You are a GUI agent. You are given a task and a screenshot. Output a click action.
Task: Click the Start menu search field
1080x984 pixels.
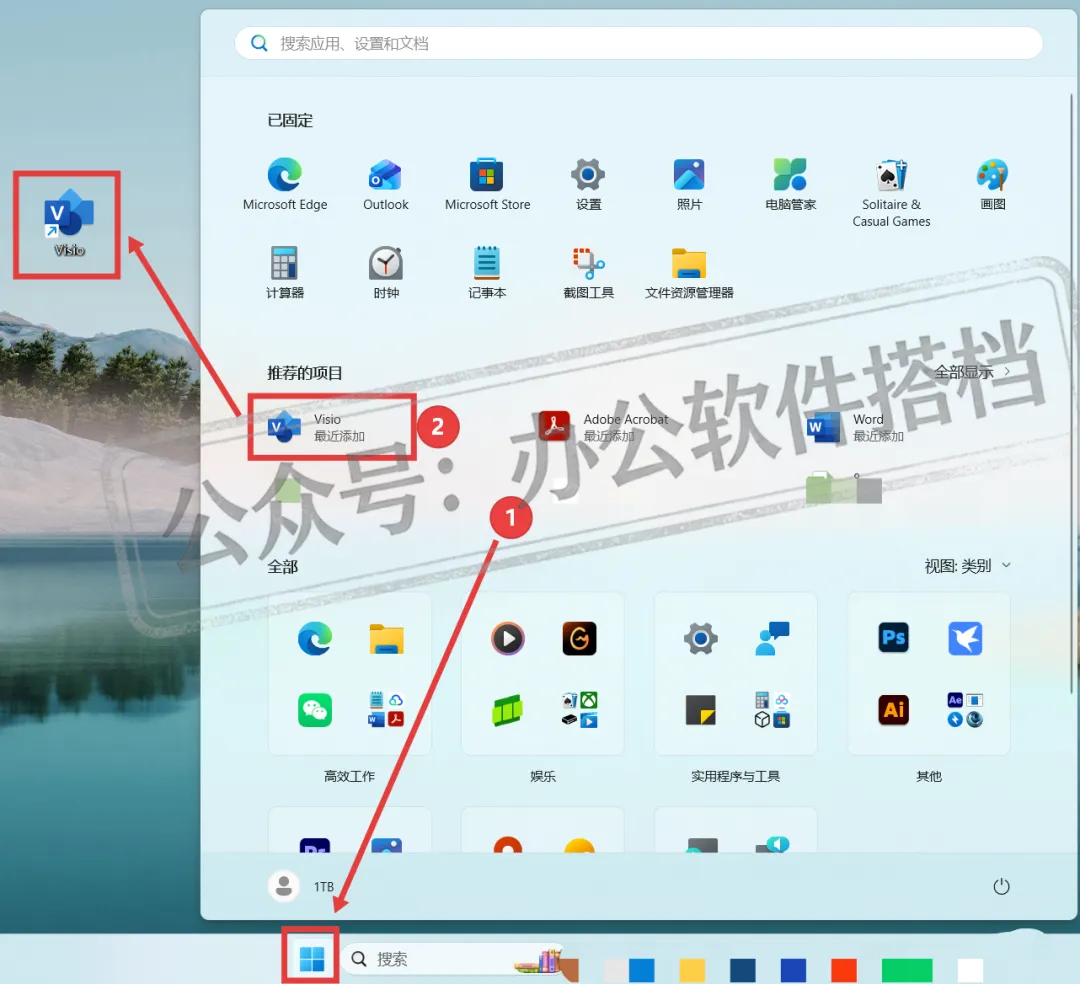point(638,43)
